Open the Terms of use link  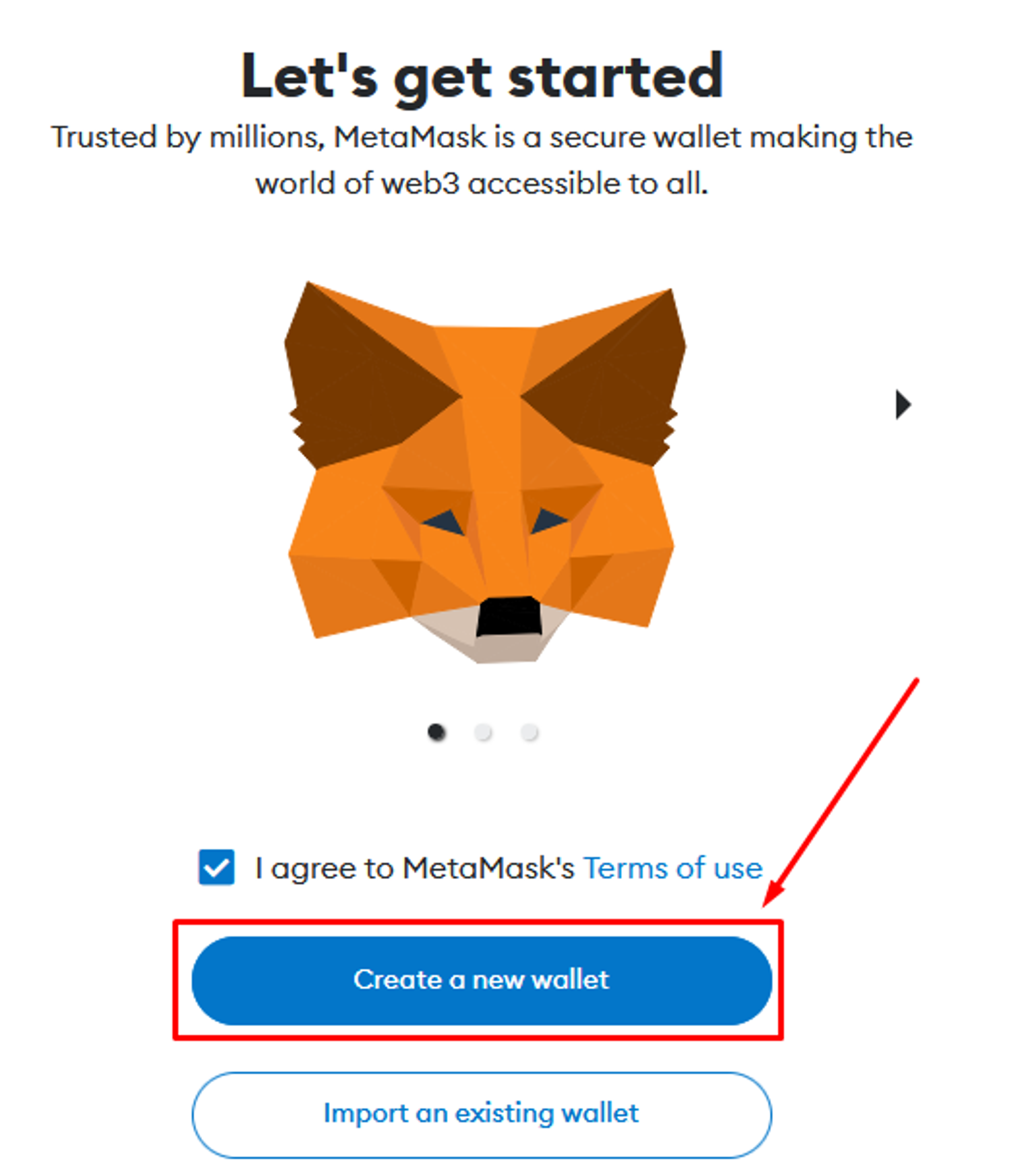click(x=673, y=868)
